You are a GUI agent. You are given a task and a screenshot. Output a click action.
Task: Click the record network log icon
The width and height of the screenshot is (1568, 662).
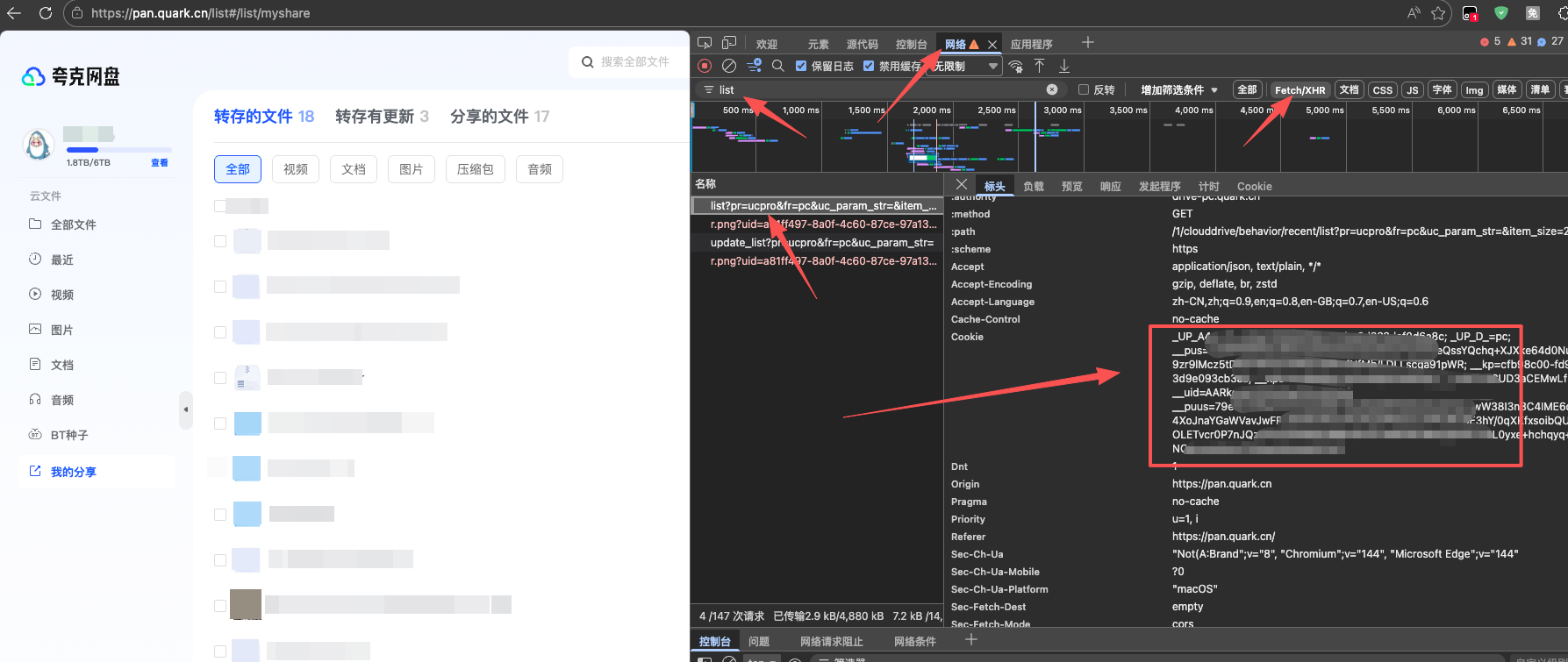pos(705,66)
